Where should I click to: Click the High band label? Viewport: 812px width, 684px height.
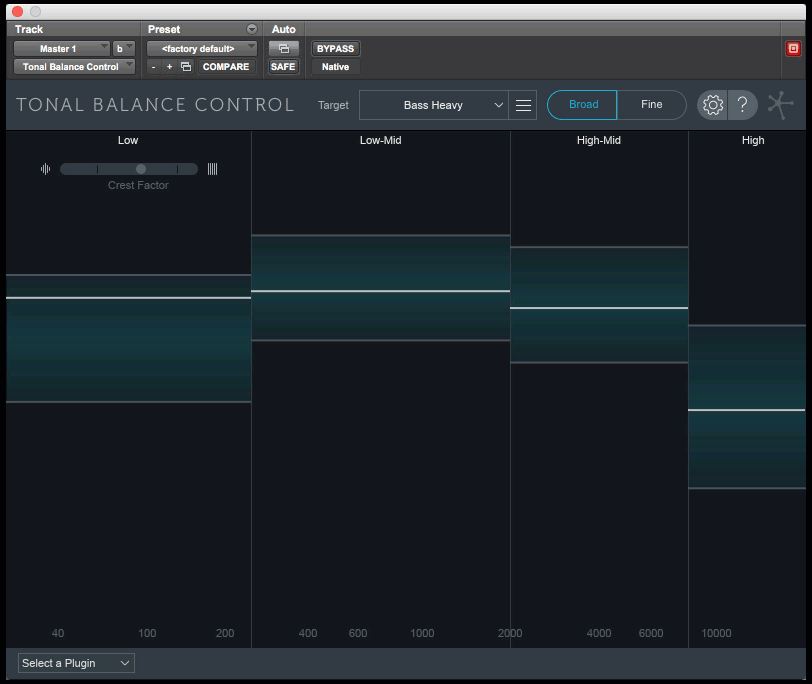coord(753,140)
